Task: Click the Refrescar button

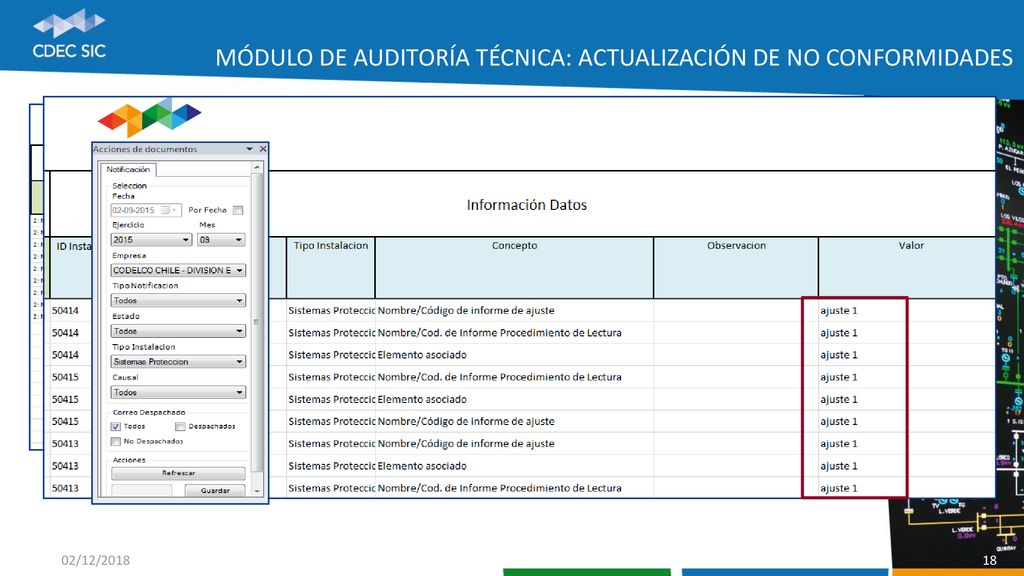Action: click(x=178, y=473)
